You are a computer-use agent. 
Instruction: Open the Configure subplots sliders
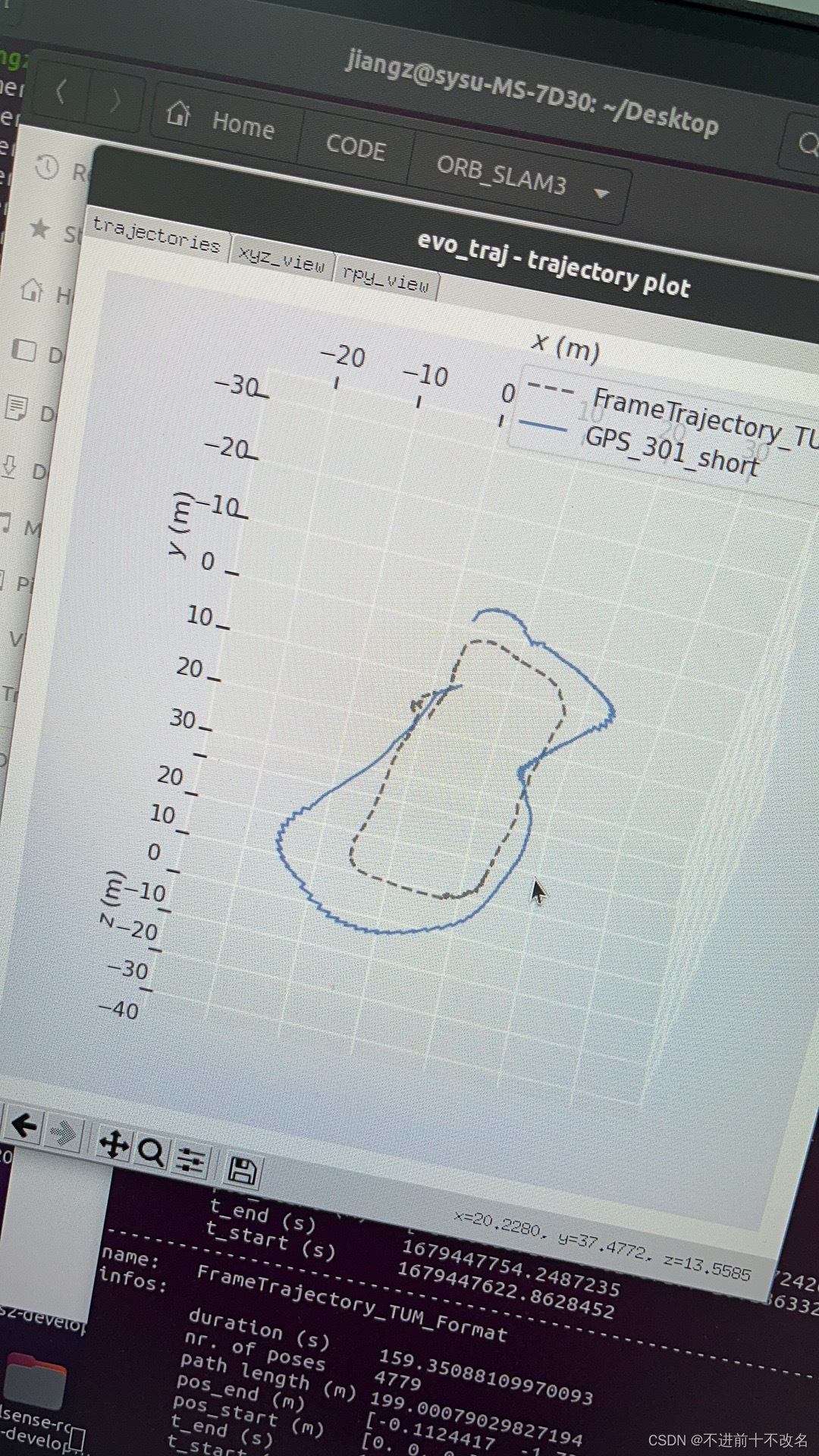(x=190, y=1160)
